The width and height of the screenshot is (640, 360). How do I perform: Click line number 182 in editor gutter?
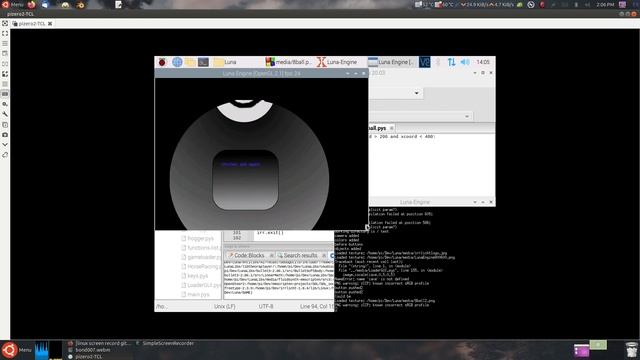coord(237,238)
